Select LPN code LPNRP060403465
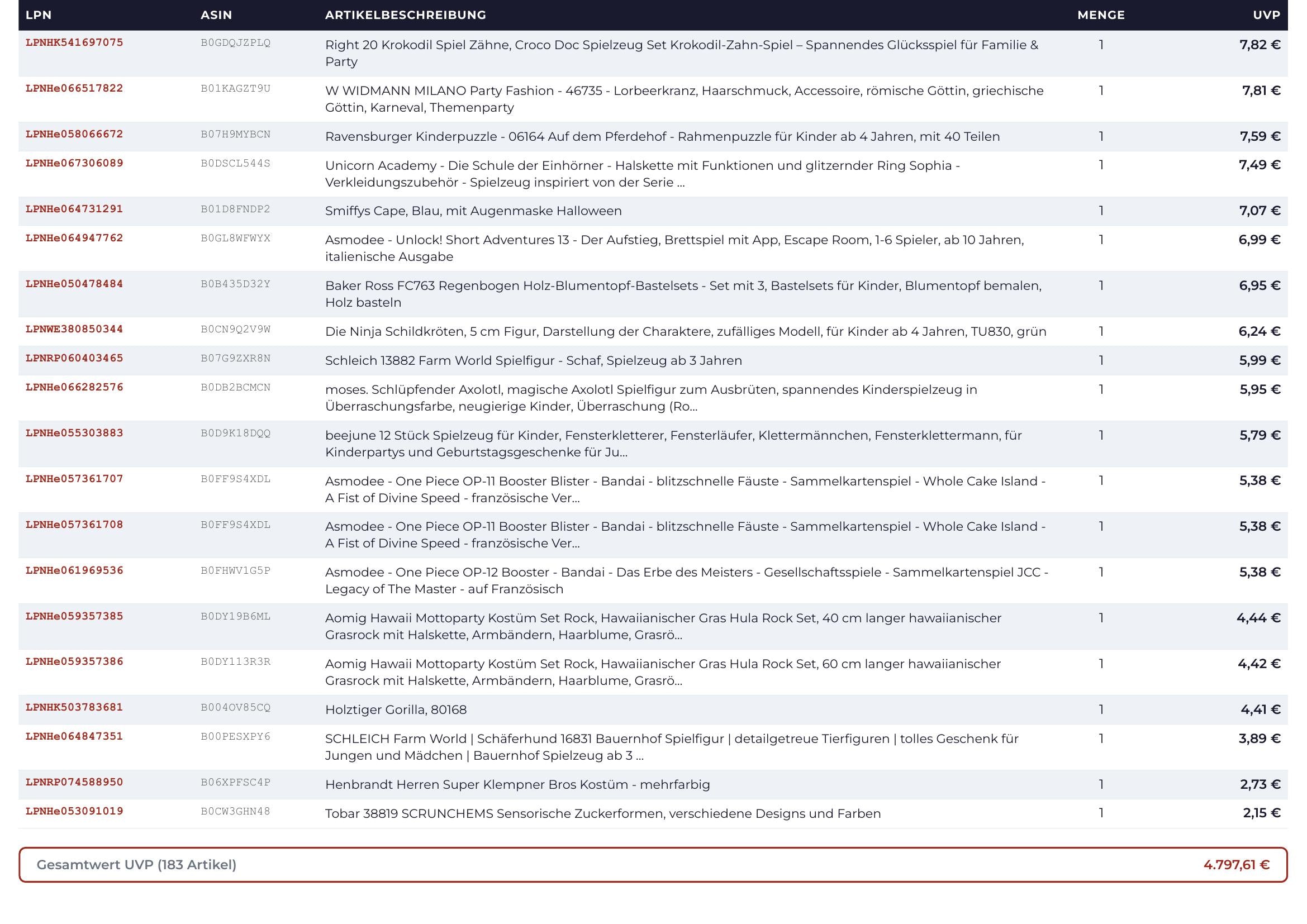 pos(74,359)
